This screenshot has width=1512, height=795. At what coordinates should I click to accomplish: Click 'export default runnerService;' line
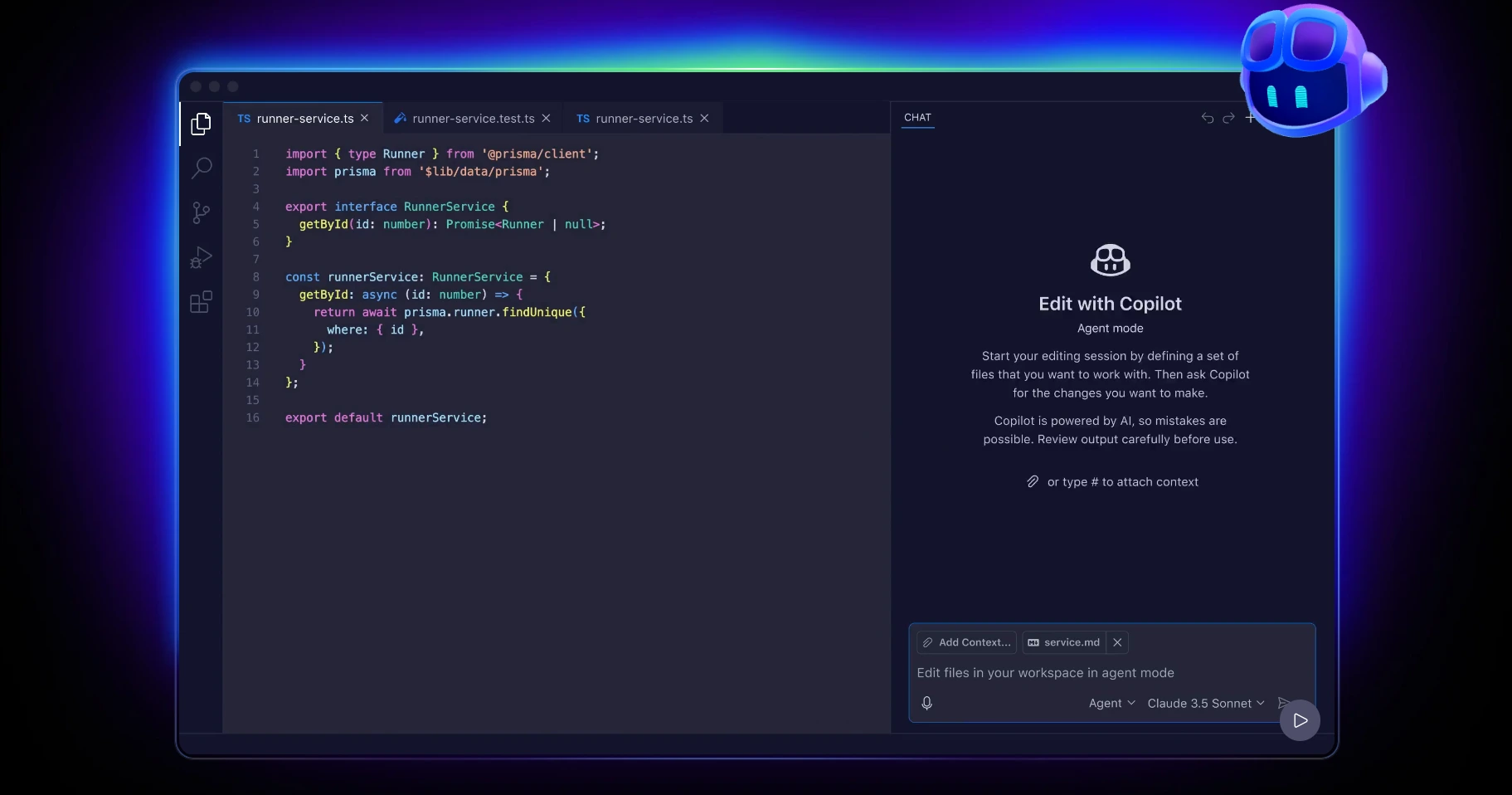pyautogui.click(x=386, y=417)
